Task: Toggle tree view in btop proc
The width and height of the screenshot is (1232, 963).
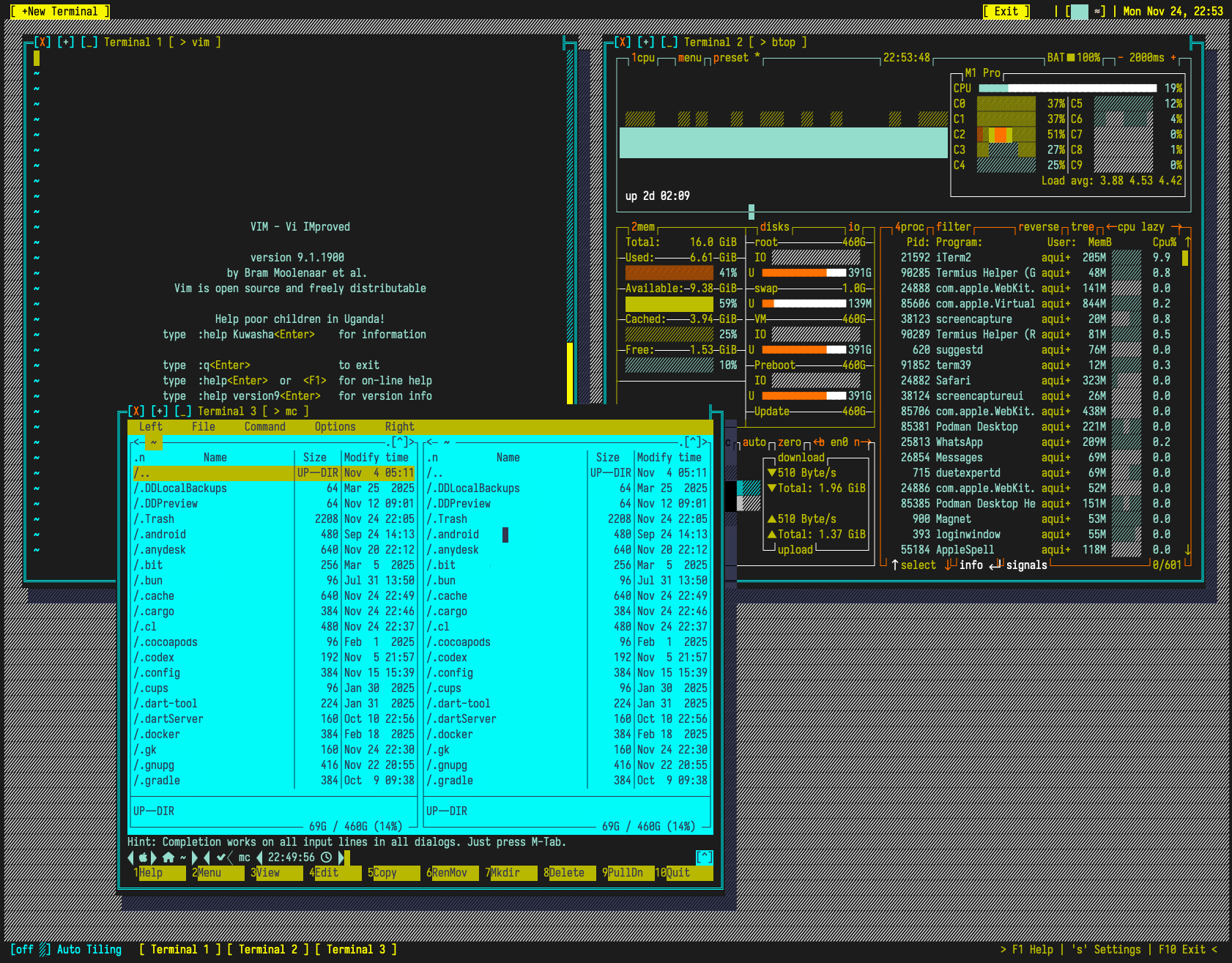Action: [1083, 227]
